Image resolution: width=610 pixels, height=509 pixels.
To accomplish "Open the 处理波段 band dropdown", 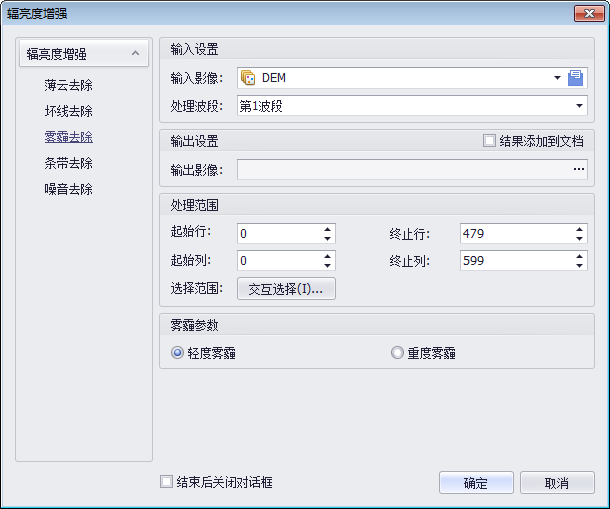I will coord(579,105).
